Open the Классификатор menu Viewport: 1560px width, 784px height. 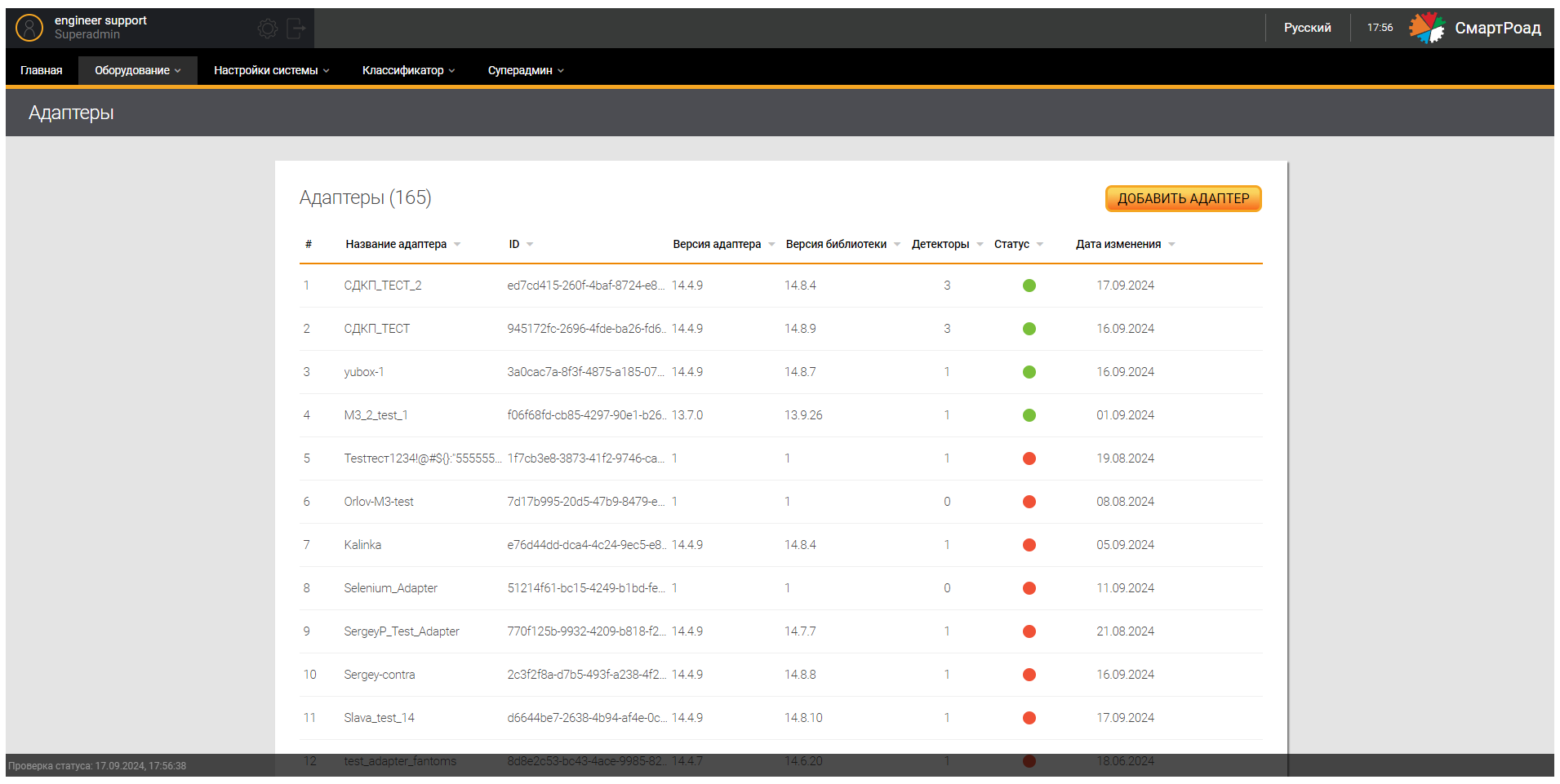tap(409, 70)
